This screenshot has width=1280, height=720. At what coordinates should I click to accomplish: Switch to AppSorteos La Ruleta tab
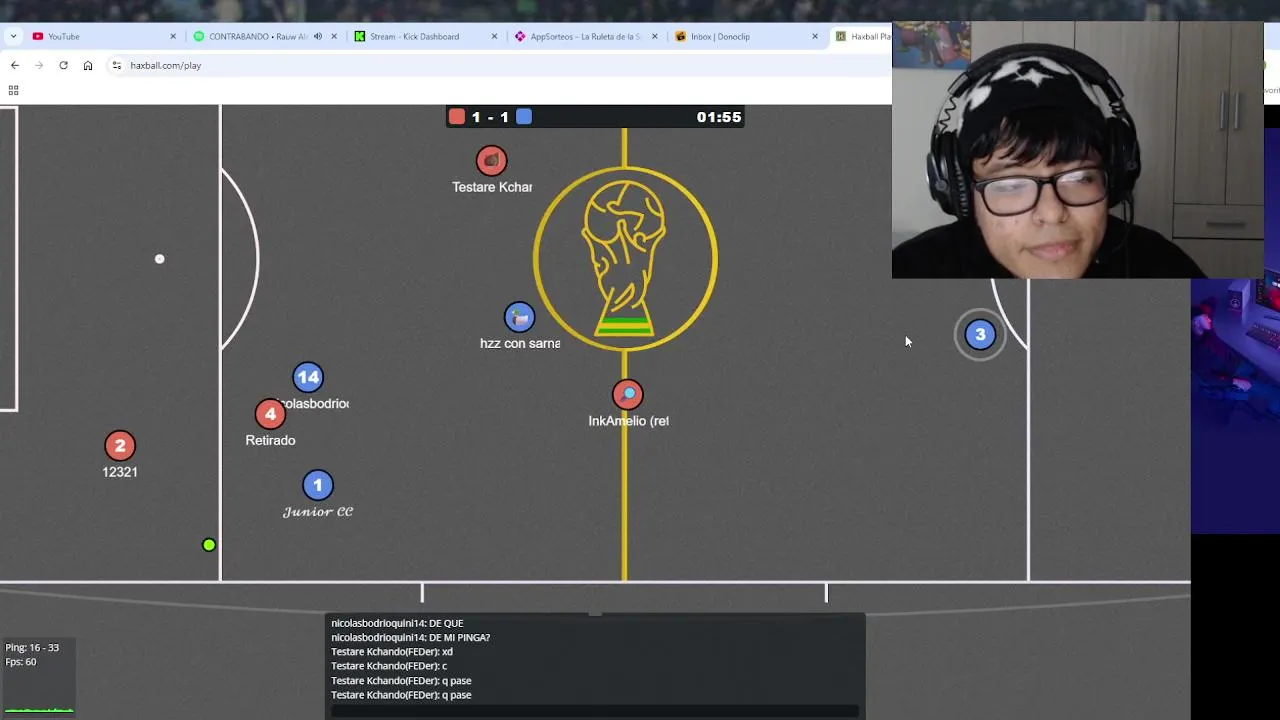click(x=586, y=36)
